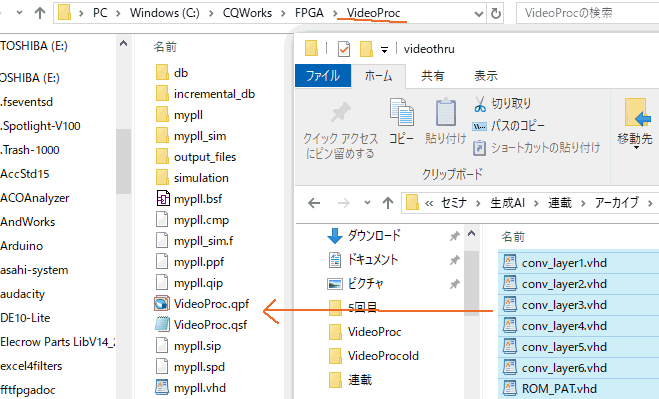Open the quick access toolbar customize dropdown
This screenshot has height=399, width=659.
pyautogui.click(x=384, y=50)
